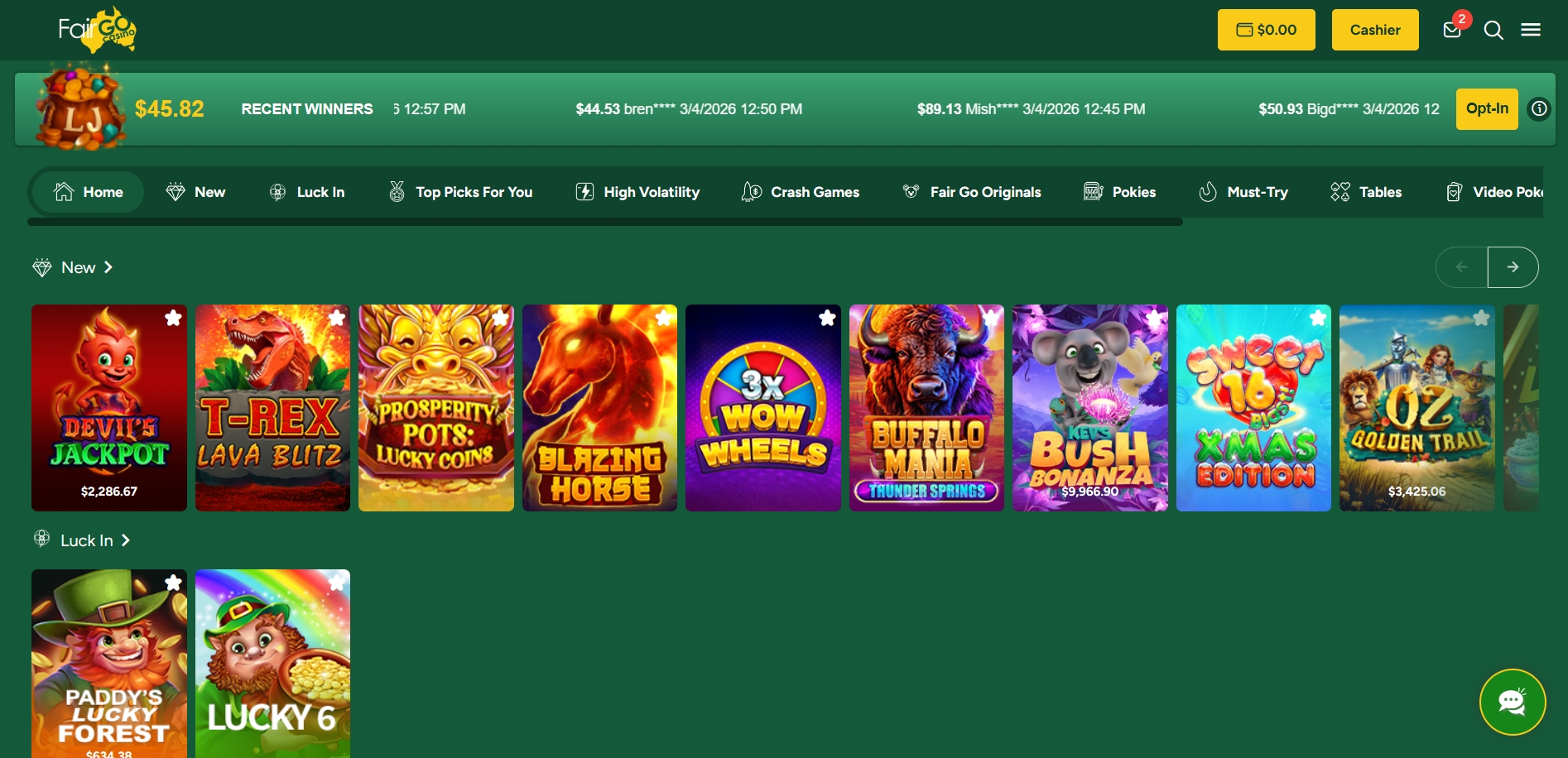The image size is (1568, 758).
Task: View info about recent winners banner
Action: pyautogui.click(x=1538, y=108)
